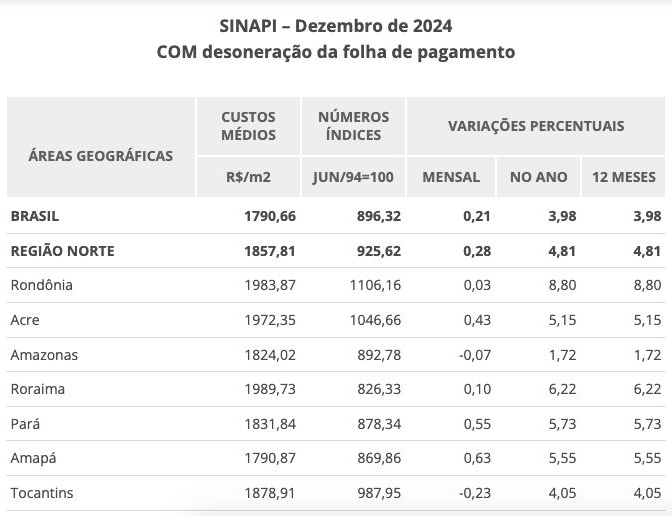Select the Acre row label
Image resolution: width=672 pixels, height=516 pixels.
click(x=25, y=320)
